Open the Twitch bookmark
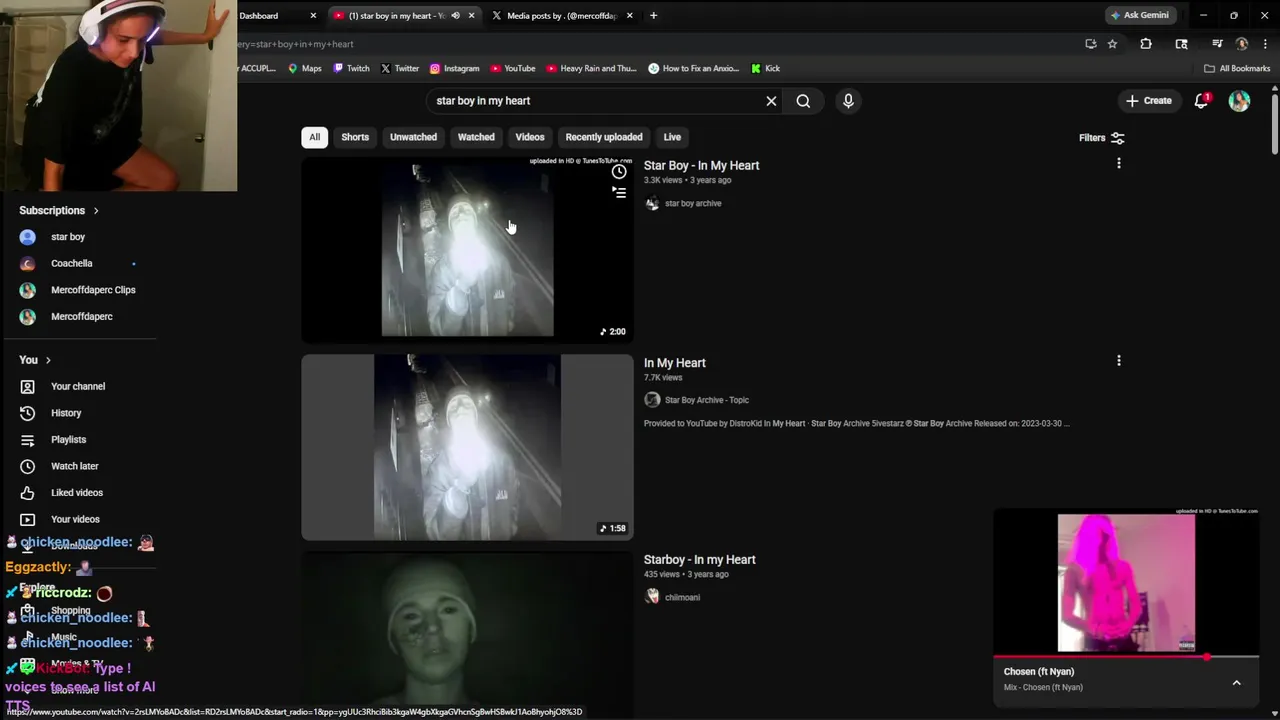The height and width of the screenshot is (720, 1280). point(351,68)
